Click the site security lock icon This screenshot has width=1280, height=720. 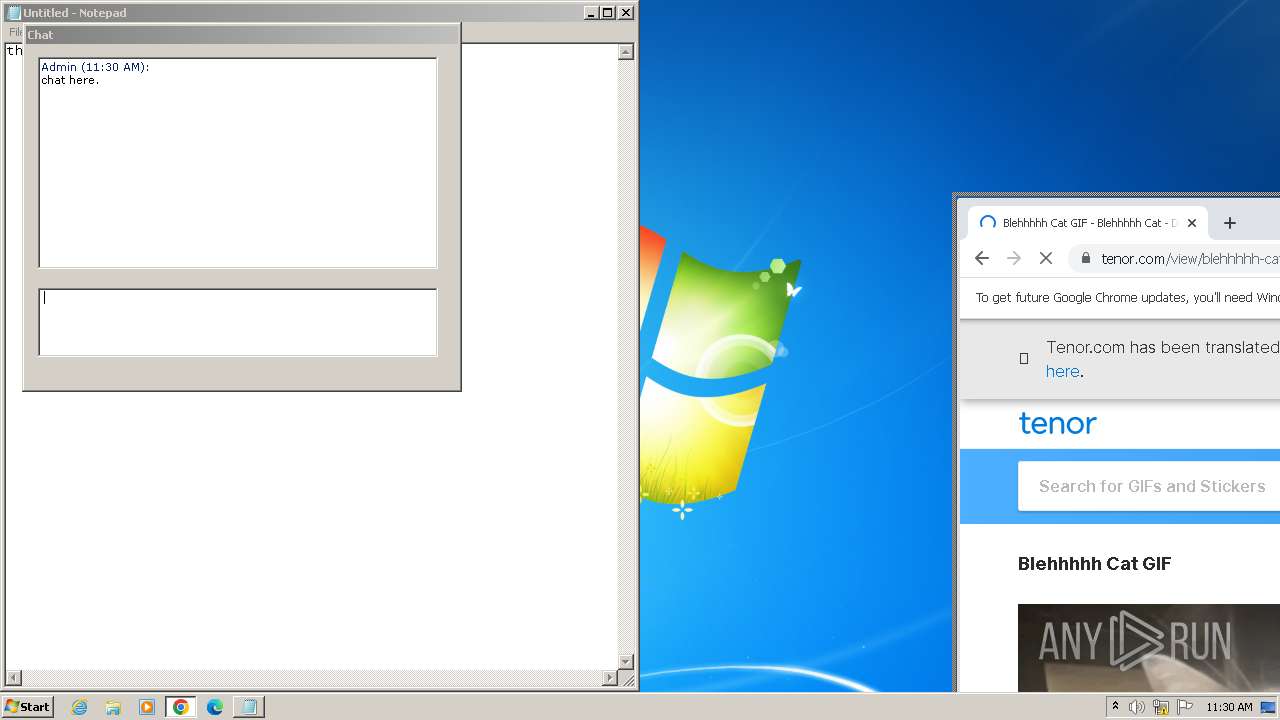click(x=1086, y=258)
